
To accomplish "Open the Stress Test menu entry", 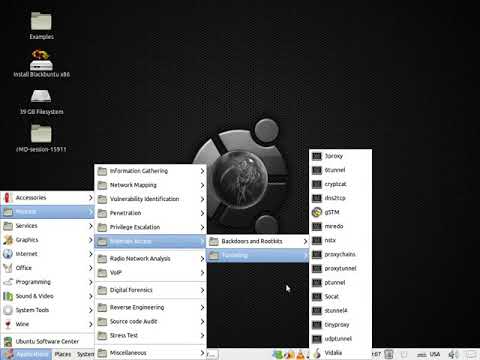I will tap(150, 335).
